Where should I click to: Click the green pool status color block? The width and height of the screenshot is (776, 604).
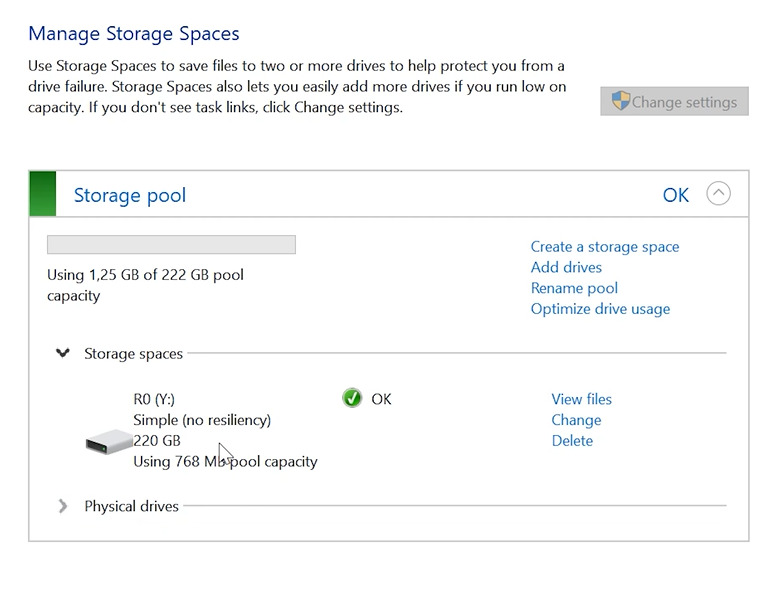click(x=43, y=194)
